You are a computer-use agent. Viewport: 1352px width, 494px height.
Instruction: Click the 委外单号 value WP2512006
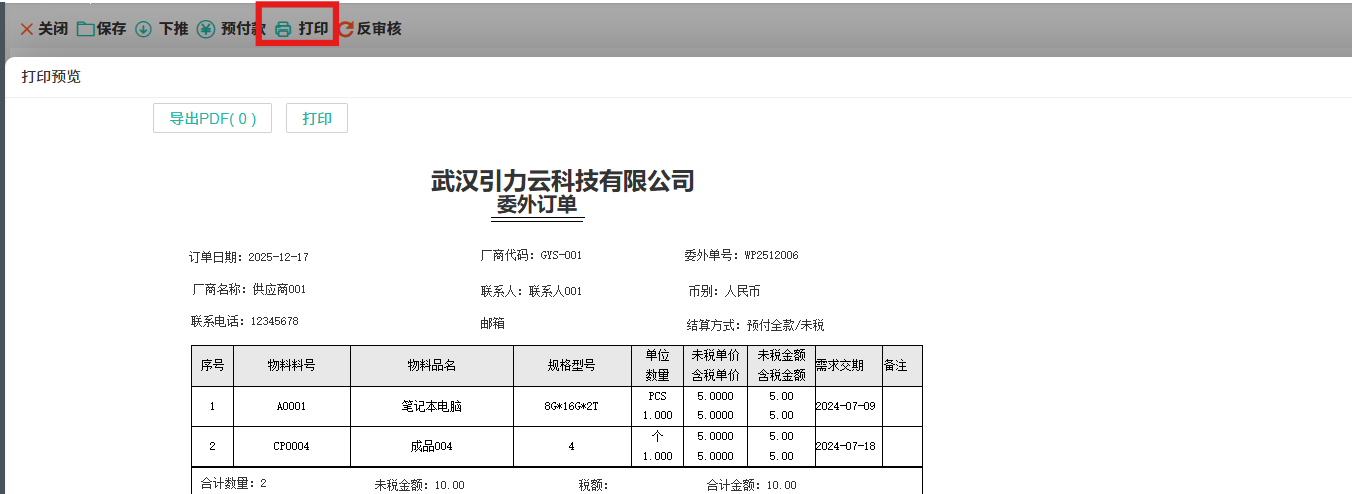771,256
